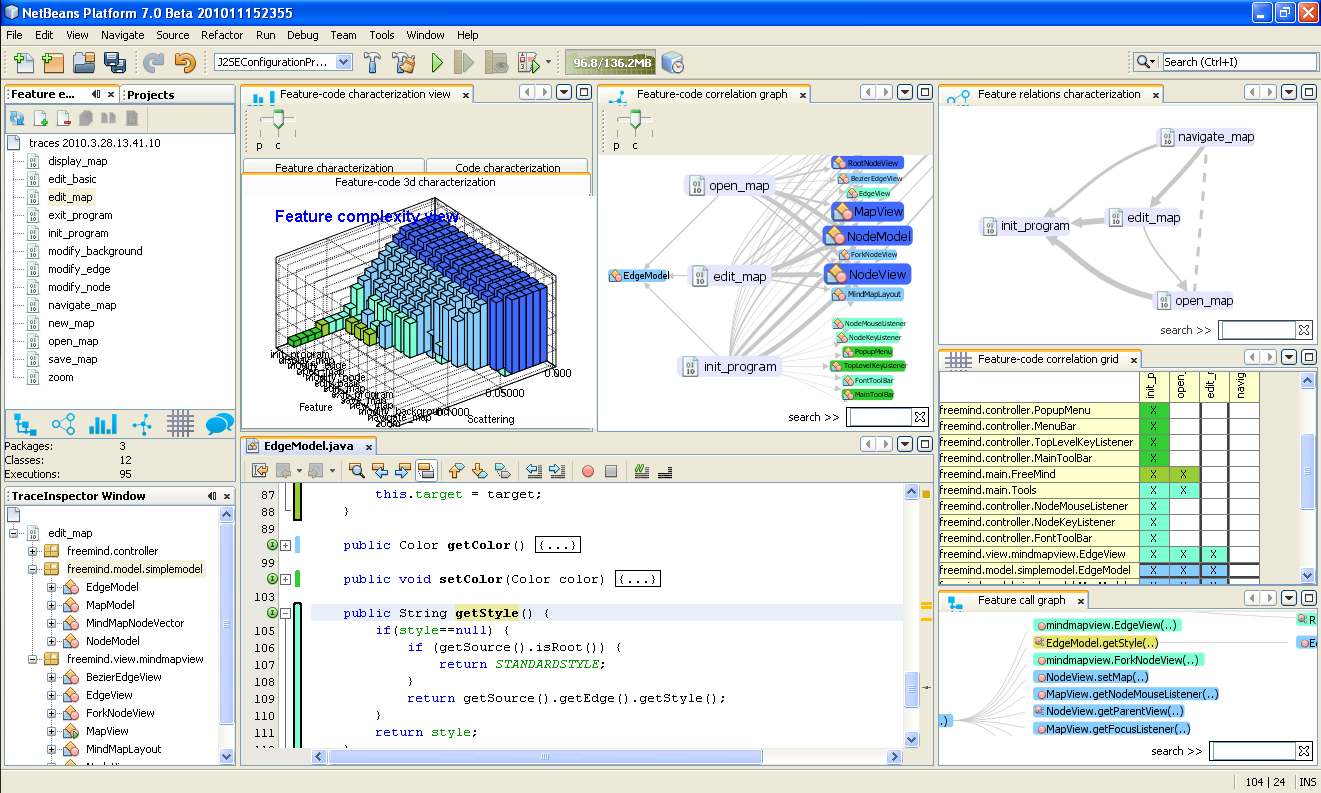Screen dimensions: 1321x793
Task: Click the Feature characterization button
Action: [x=334, y=168]
